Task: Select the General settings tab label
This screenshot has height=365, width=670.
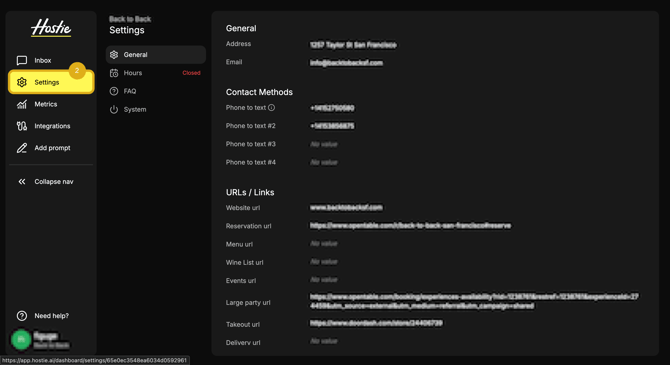Action: click(135, 55)
